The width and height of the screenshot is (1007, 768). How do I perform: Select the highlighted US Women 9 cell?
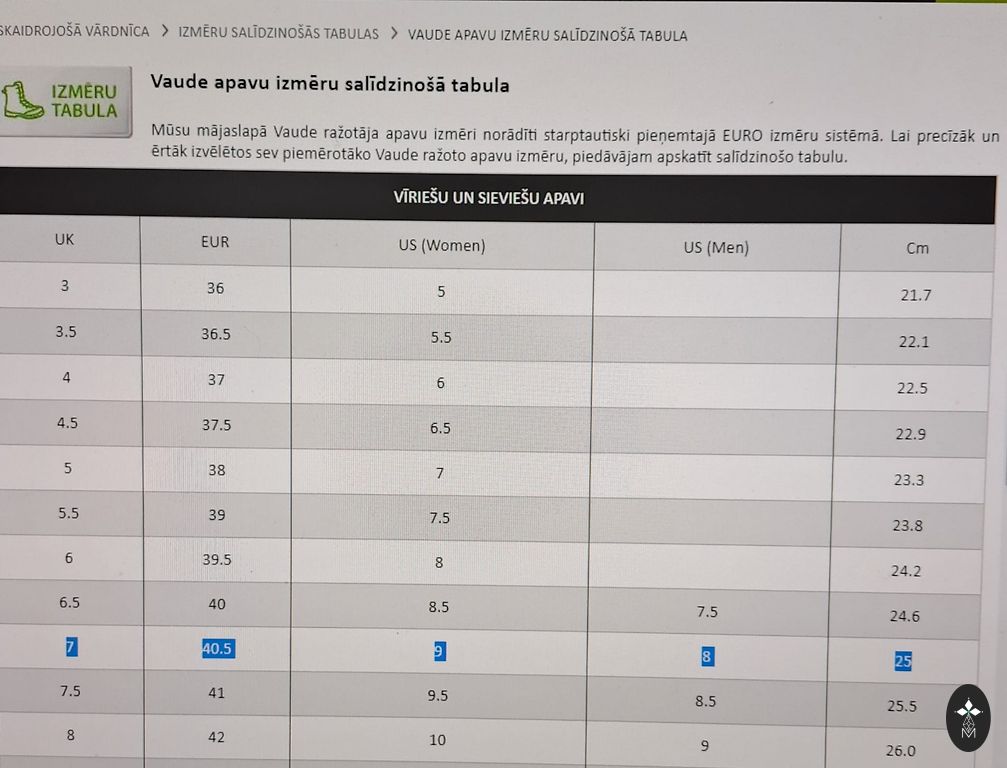tap(439, 652)
